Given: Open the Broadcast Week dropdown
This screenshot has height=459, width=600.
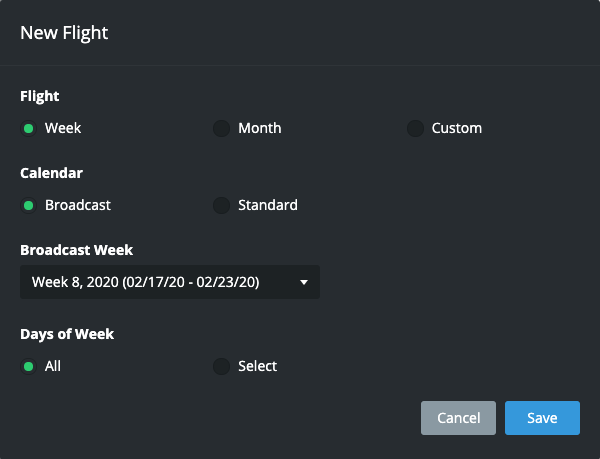Looking at the screenshot, I should click(160, 283).
